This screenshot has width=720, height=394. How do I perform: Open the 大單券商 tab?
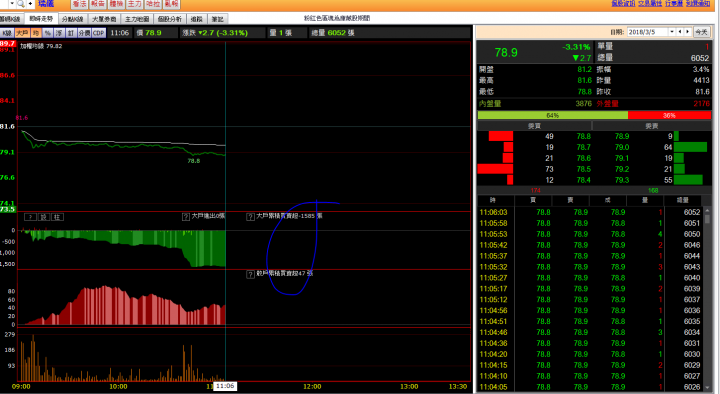pos(104,19)
